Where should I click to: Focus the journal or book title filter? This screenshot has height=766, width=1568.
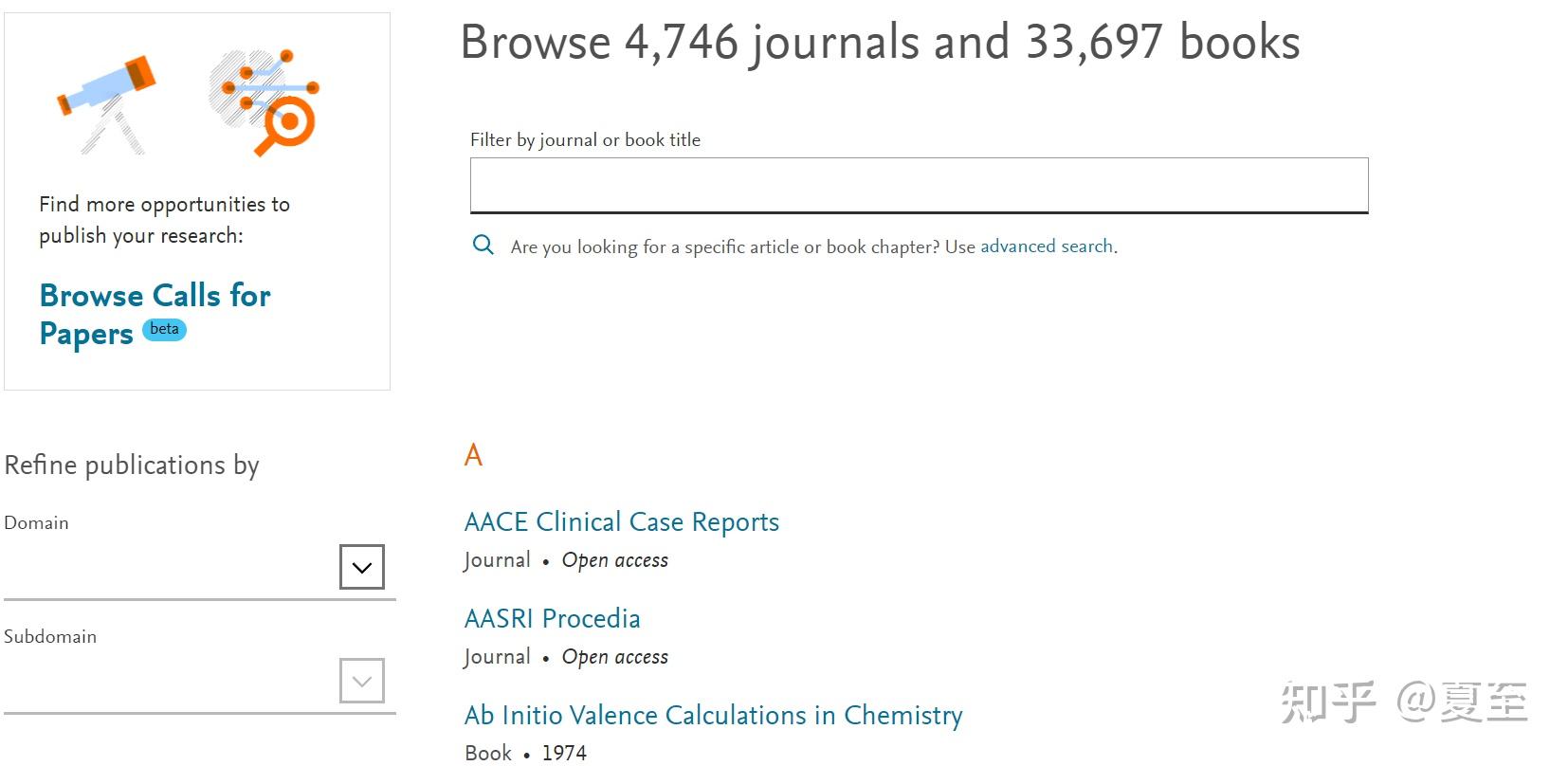[919, 185]
